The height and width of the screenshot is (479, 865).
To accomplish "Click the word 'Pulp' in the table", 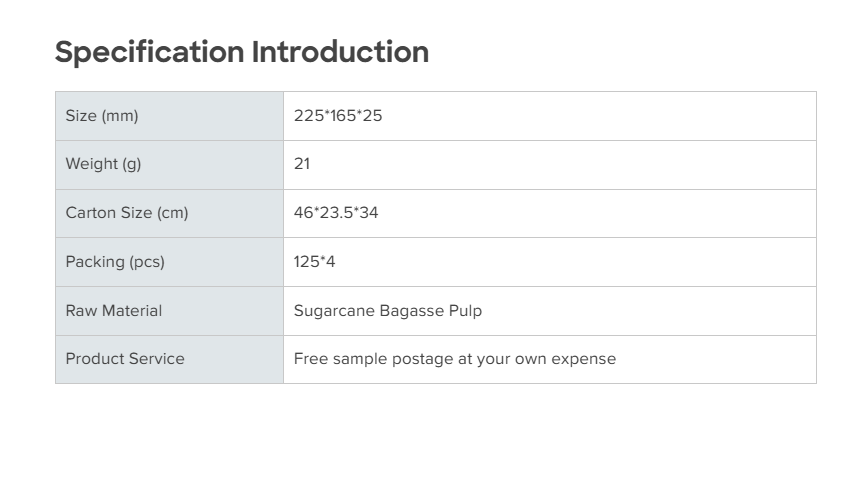I will click(x=465, y=311).
